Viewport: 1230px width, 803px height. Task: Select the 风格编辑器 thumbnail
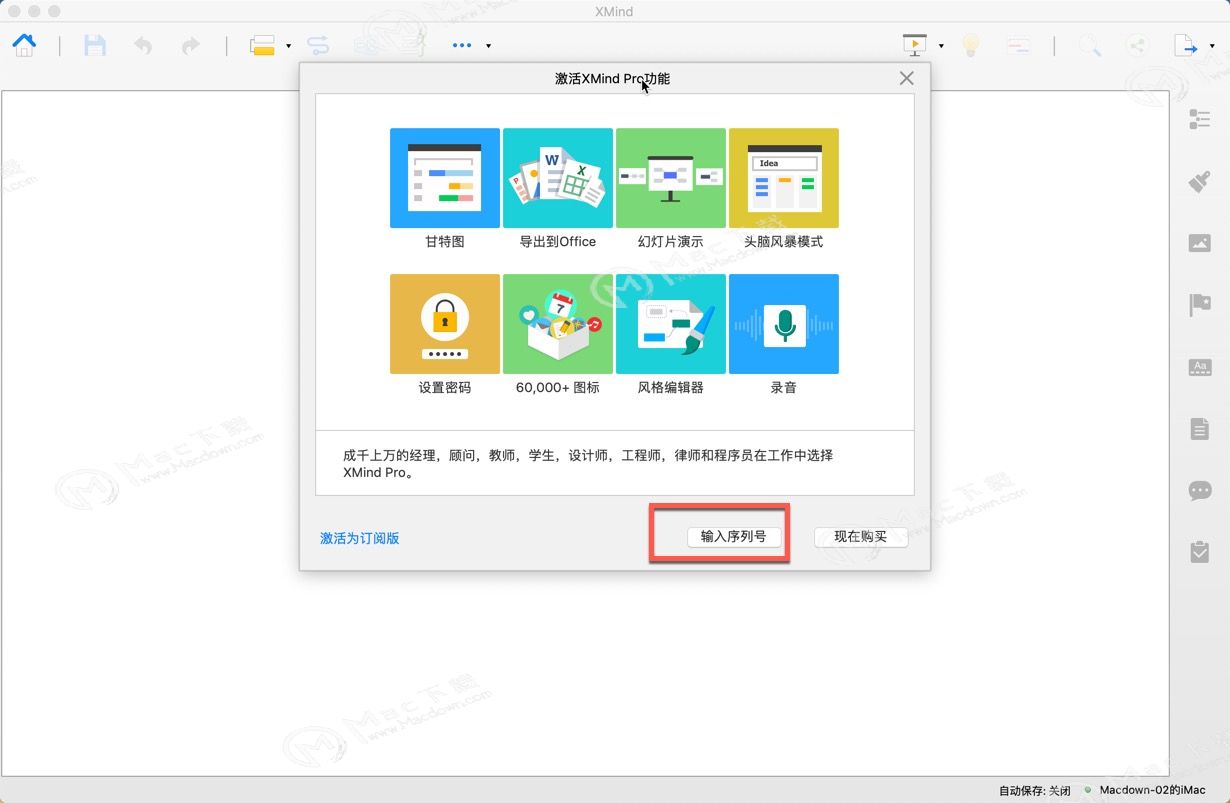pos(671,324)
